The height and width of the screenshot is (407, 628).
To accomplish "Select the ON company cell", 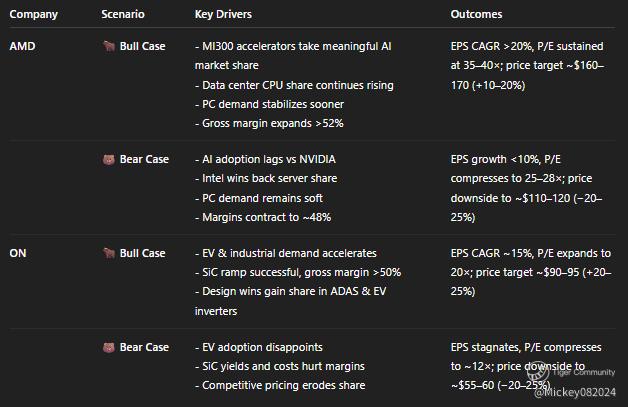I will tap(18, 253).
